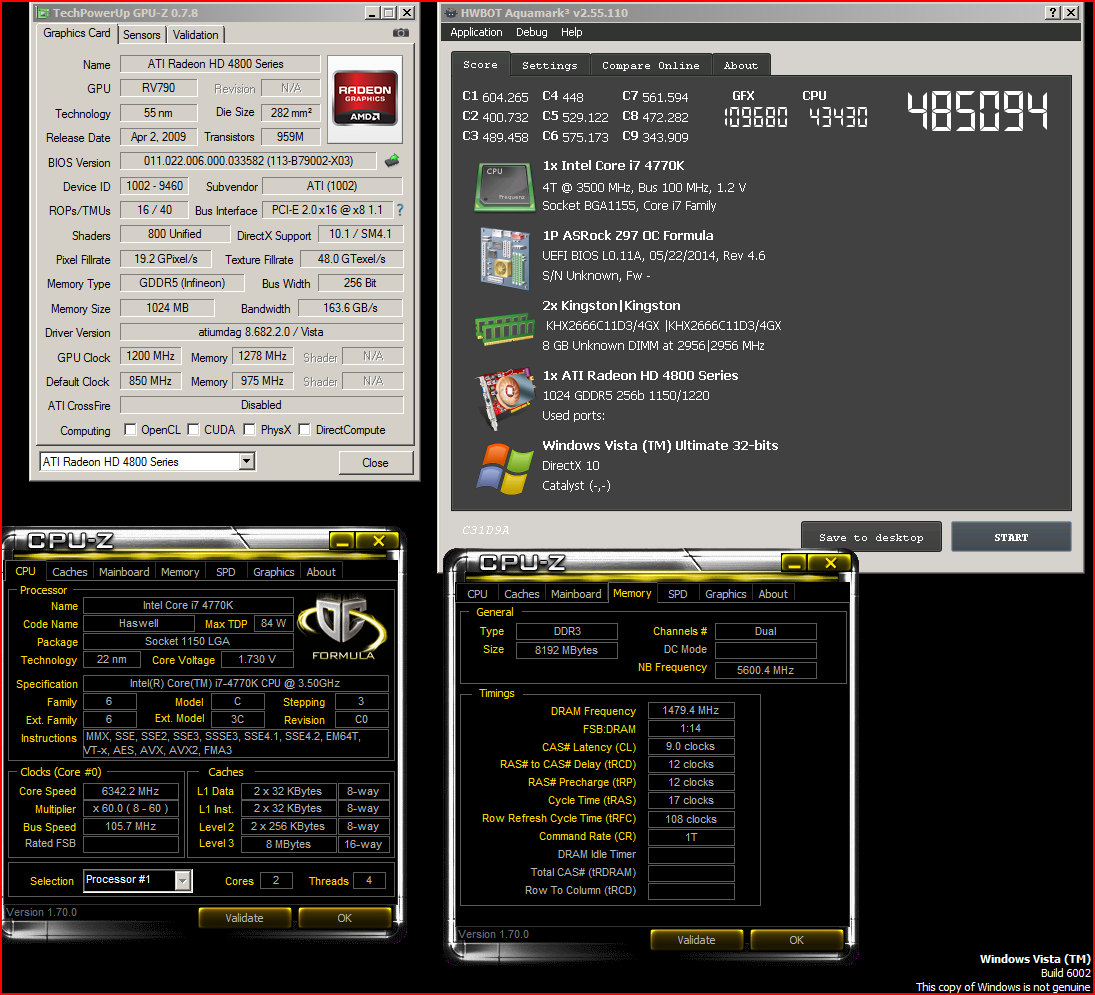Enable the OpenCL checkbox

click(130, 429)
